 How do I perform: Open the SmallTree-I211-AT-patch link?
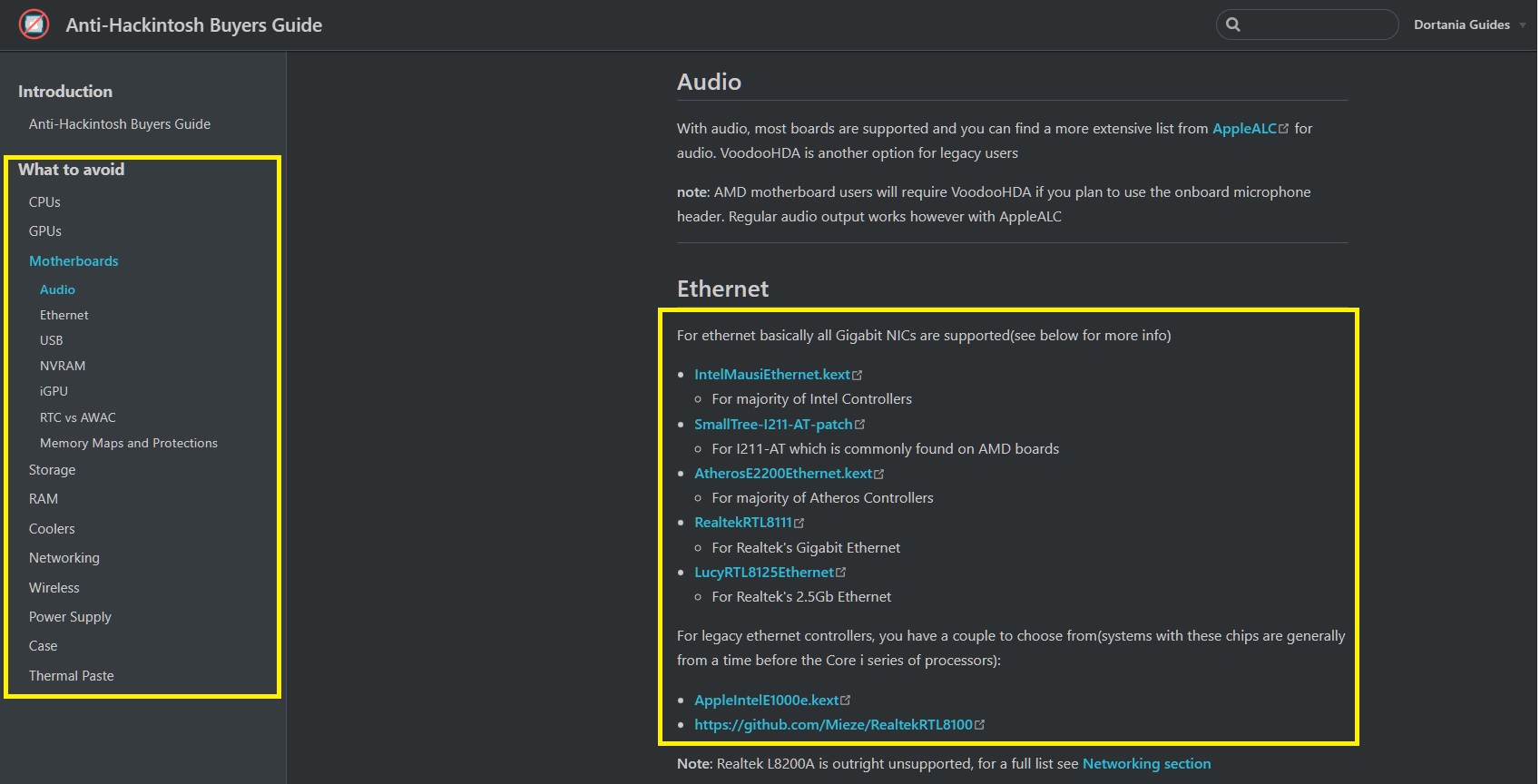(773, 425)
